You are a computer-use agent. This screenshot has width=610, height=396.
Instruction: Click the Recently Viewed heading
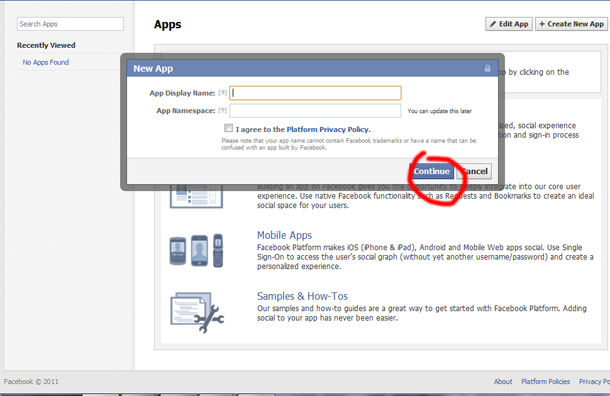tap(46, 45)
